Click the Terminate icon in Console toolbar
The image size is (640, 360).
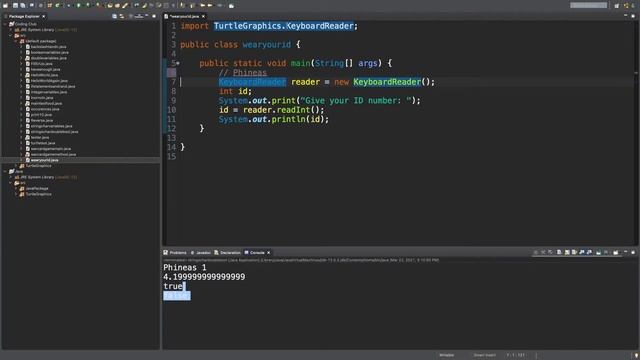[x=536, y=252]
